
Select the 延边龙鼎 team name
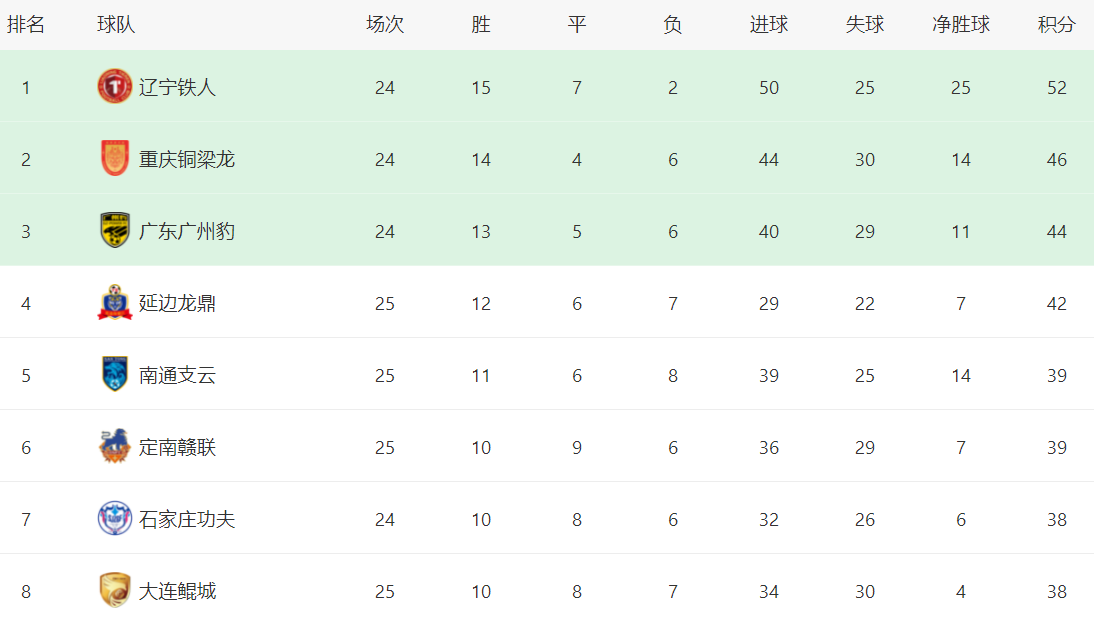177,303
